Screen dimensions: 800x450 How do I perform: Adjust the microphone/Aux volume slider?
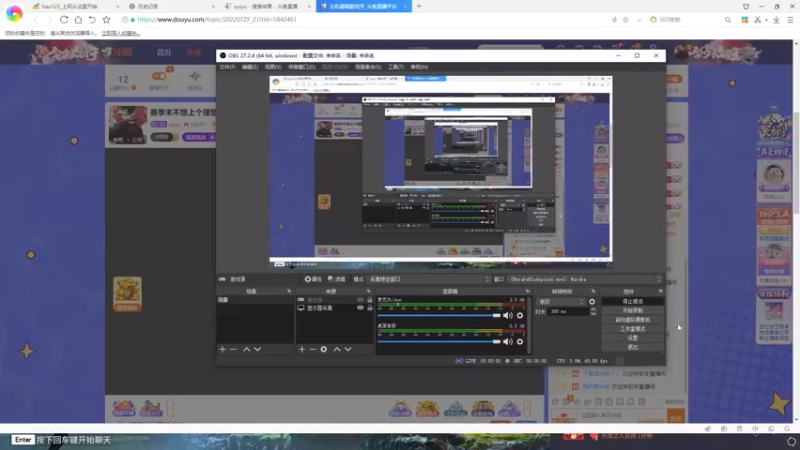[x=439, y=315]
